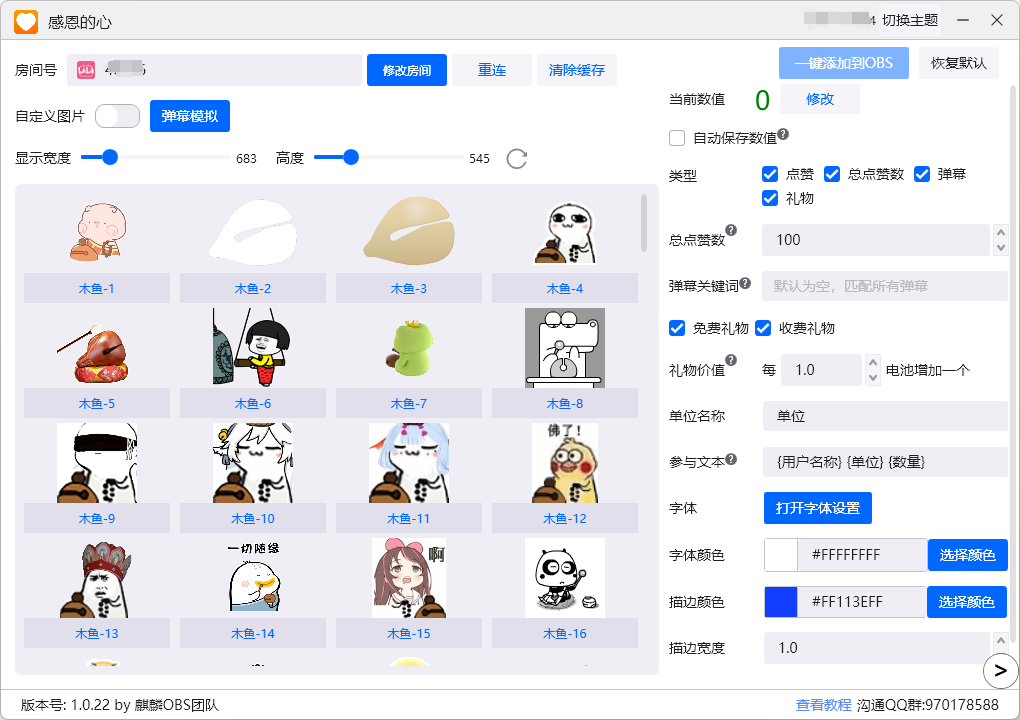
Task: Select the 木鱼-14 一切随缘 duck image
Action: point(253,578)
